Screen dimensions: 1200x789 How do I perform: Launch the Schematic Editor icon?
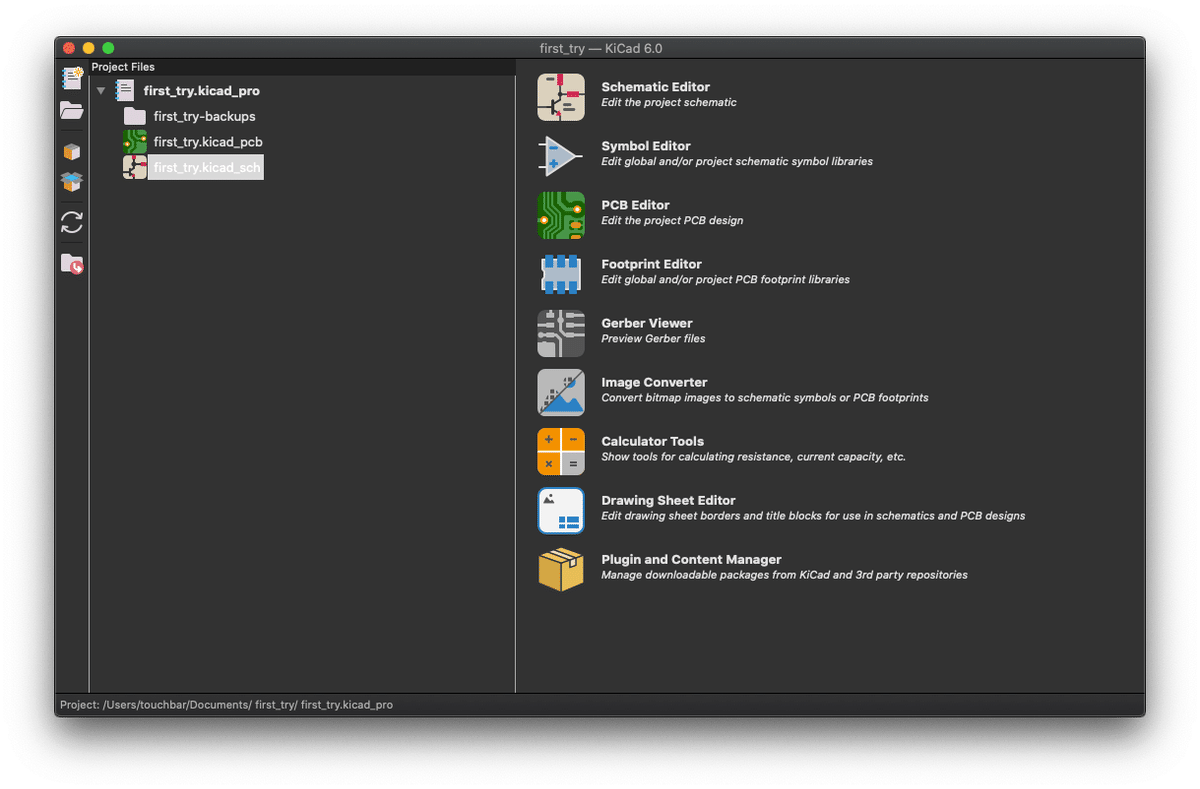click(561, 97)
